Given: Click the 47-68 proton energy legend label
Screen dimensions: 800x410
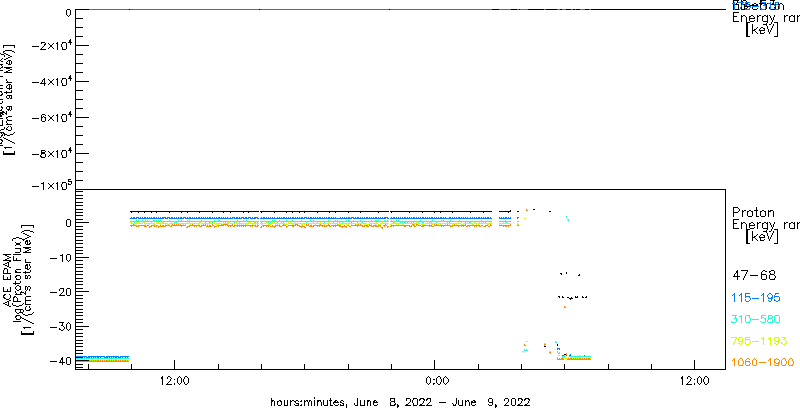Looking at the screenshot, I should pos(754,276).
